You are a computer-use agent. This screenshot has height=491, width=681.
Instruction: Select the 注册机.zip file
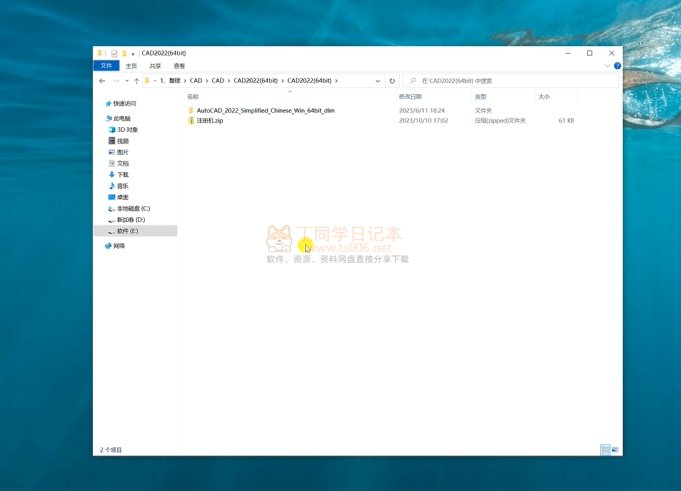(210, 120)
